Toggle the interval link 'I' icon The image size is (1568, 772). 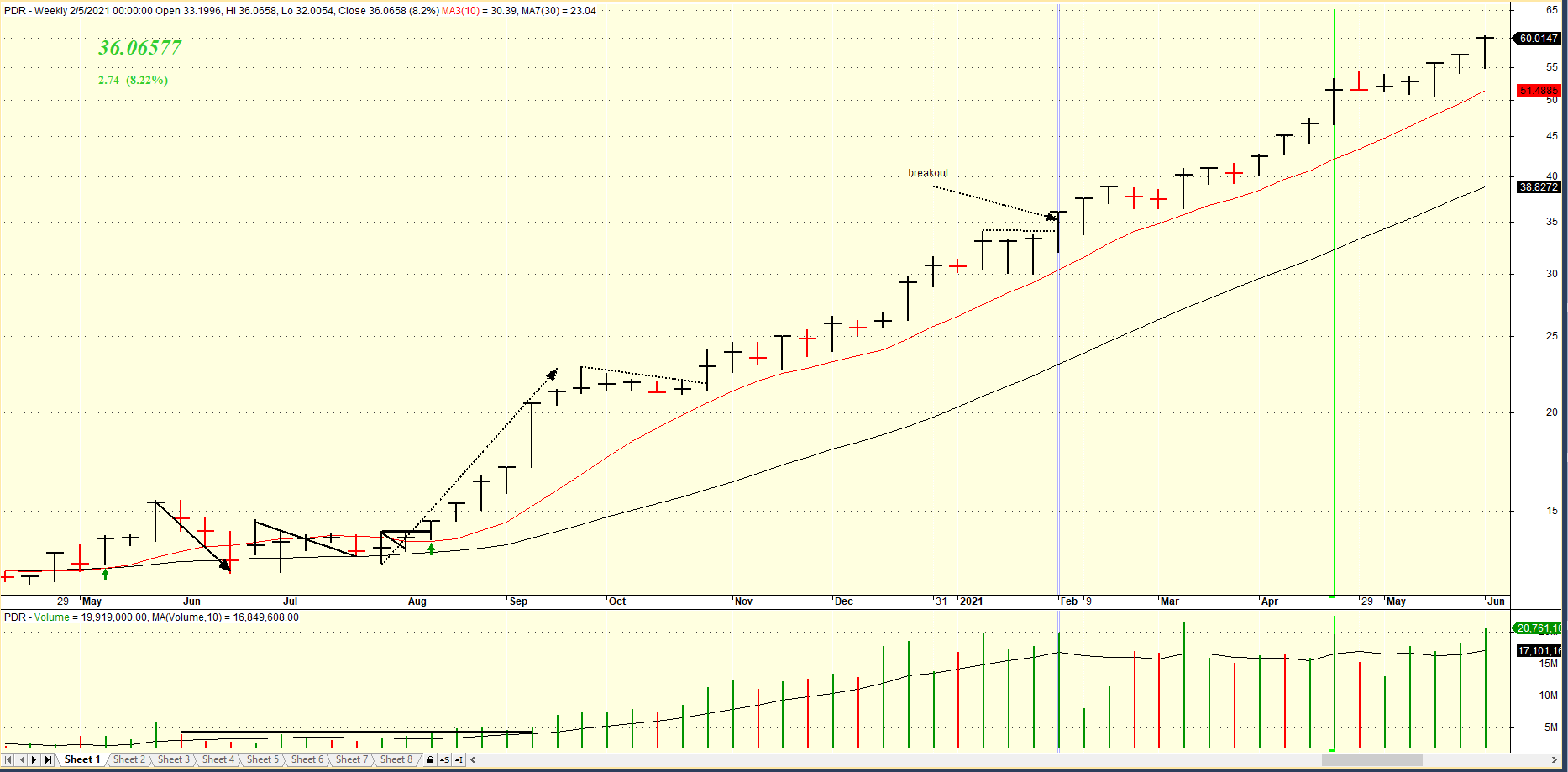(459, 759)
